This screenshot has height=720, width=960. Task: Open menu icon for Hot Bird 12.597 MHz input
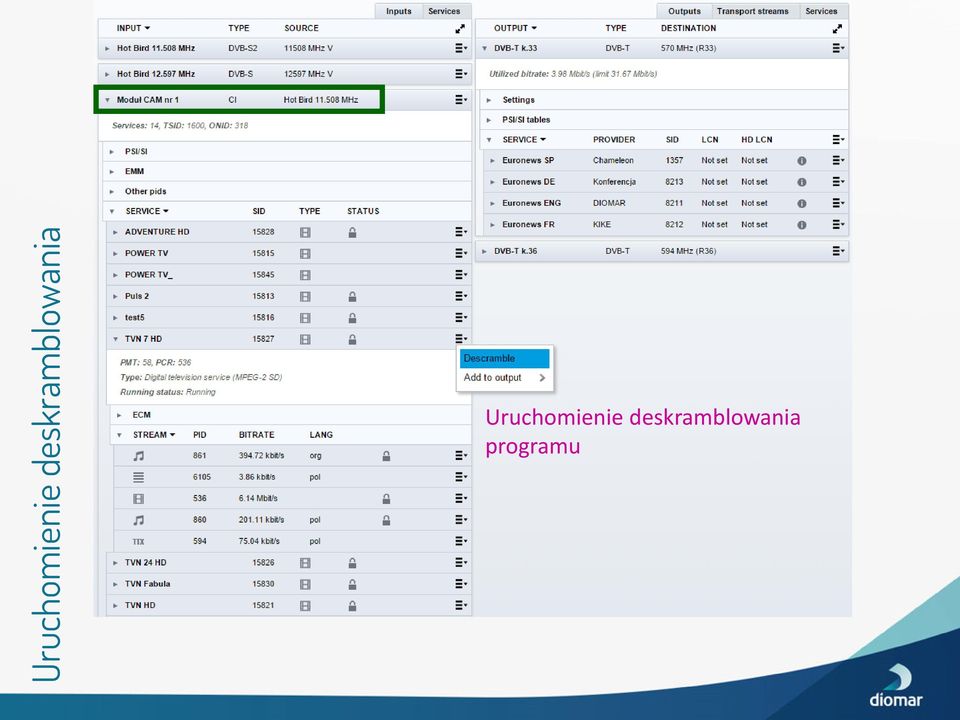pyautogui.click(x=461, y=73)
